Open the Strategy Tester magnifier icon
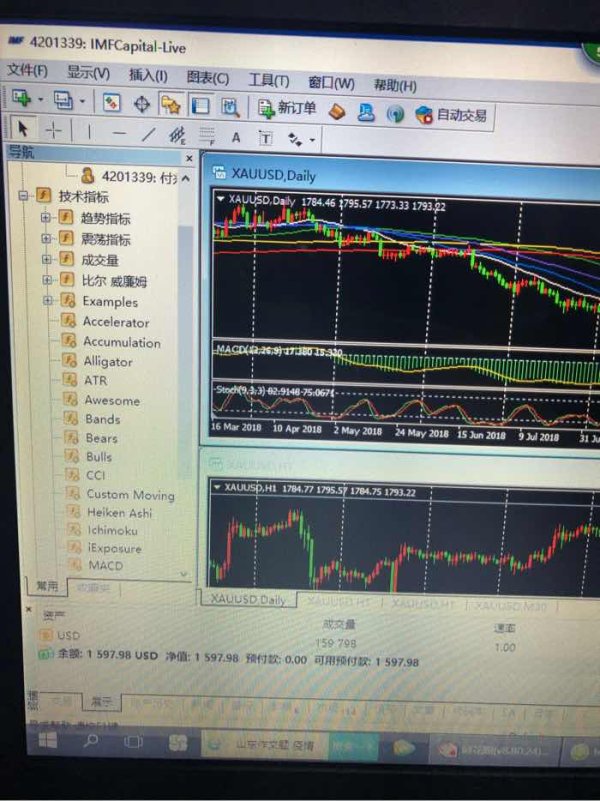Screen dimensions: 600x801 click(230, 107)
